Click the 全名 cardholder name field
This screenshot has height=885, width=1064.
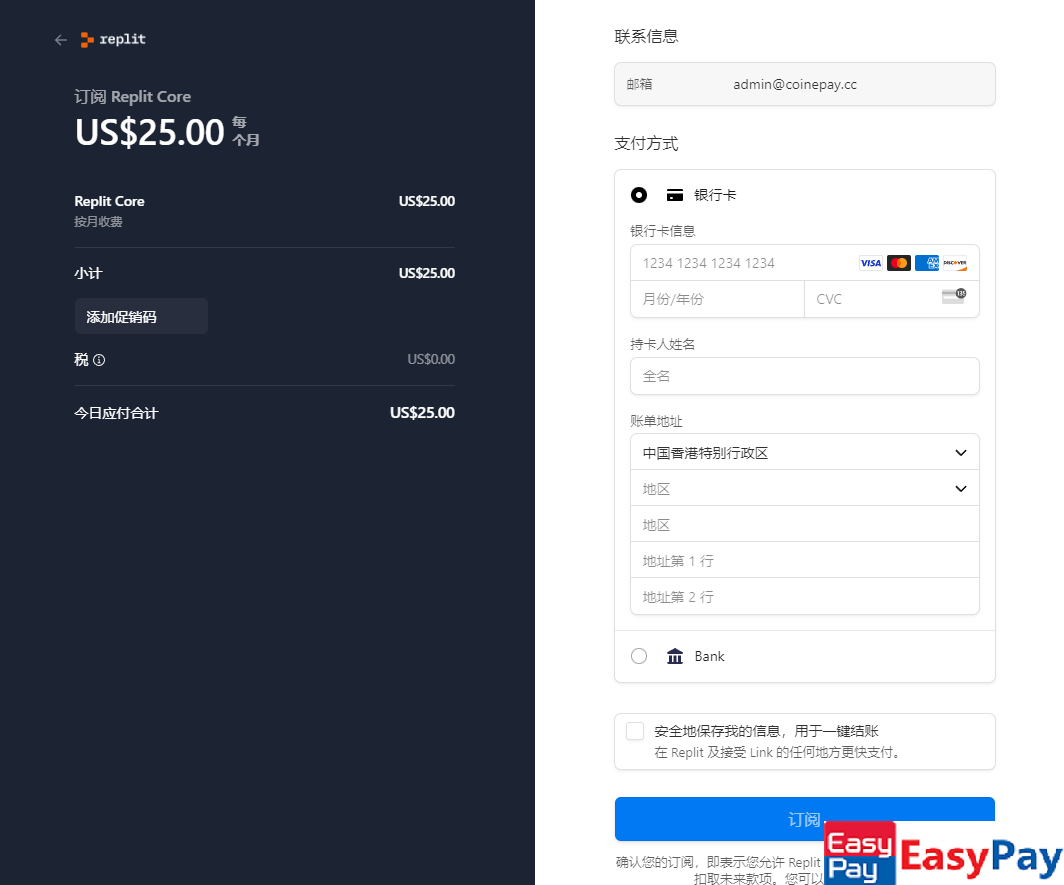click(805, 376)
